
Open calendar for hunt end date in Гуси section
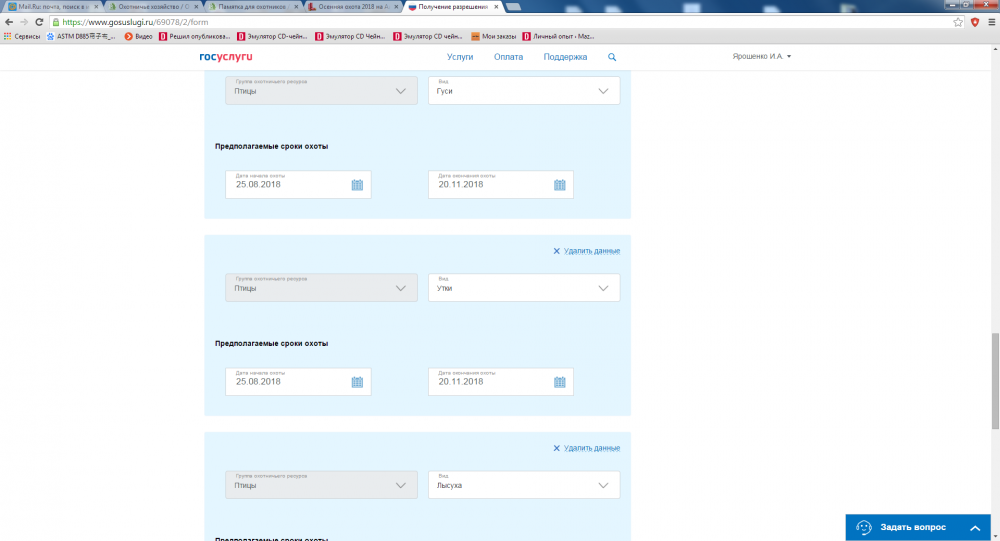pos(559,185)
